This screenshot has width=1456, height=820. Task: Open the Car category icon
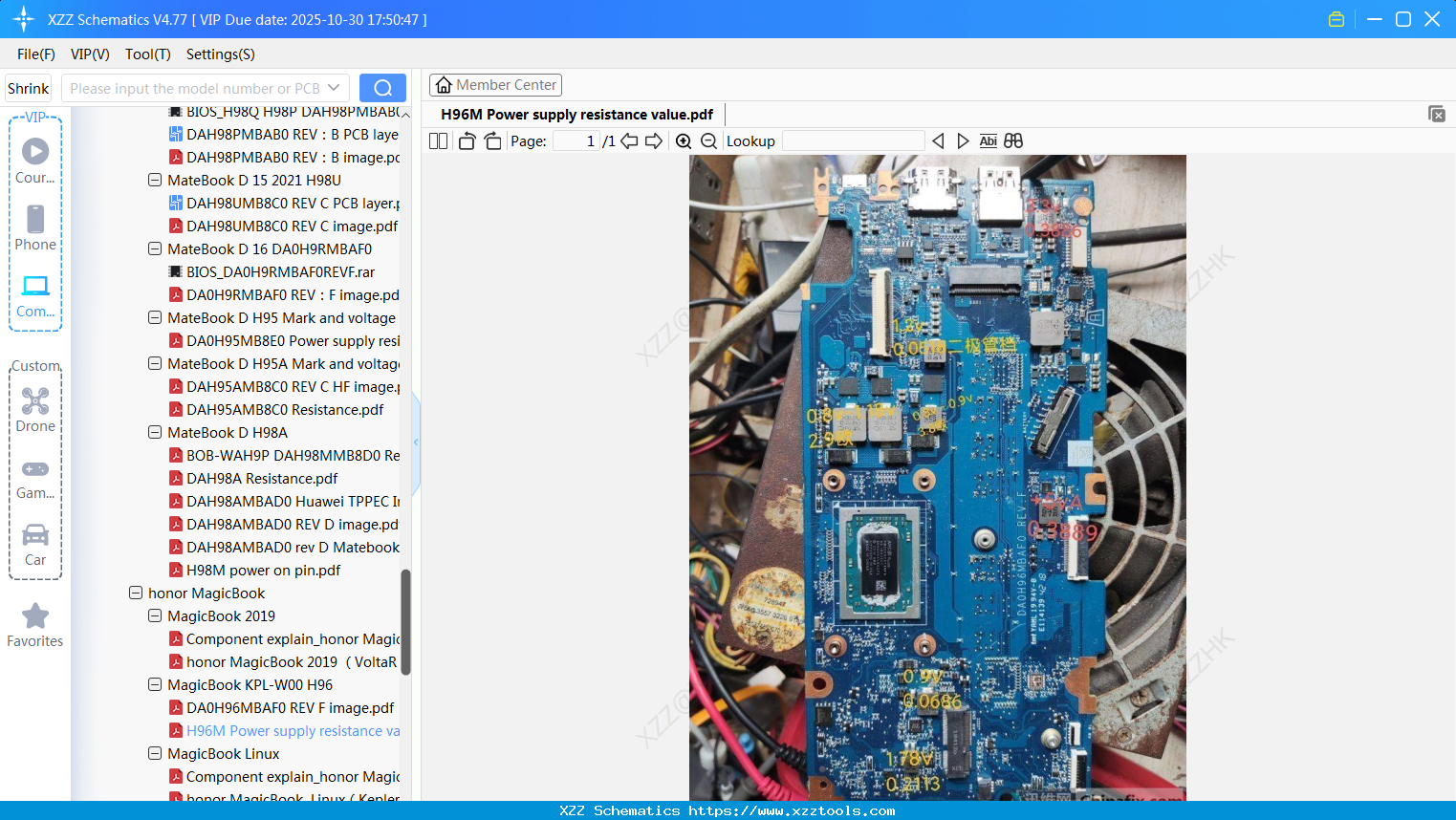click(35, 534)
